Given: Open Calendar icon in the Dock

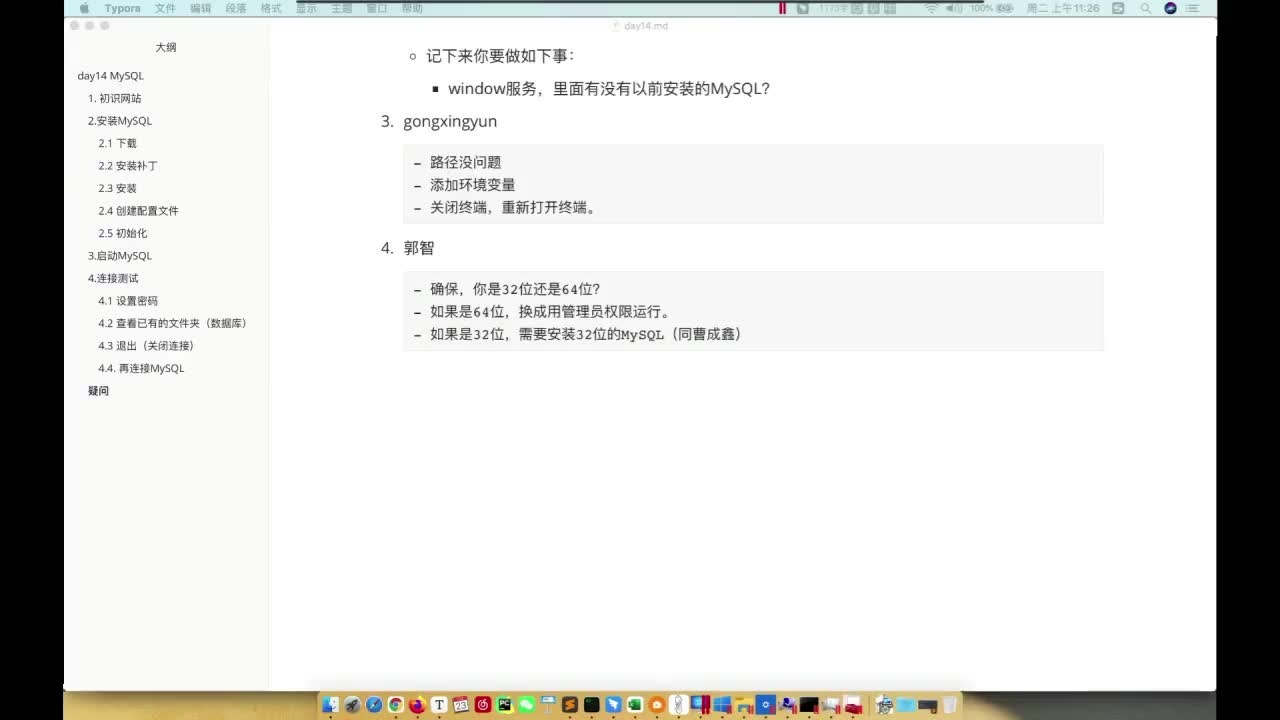Looking at the screenshot, I should pos(461,705).
